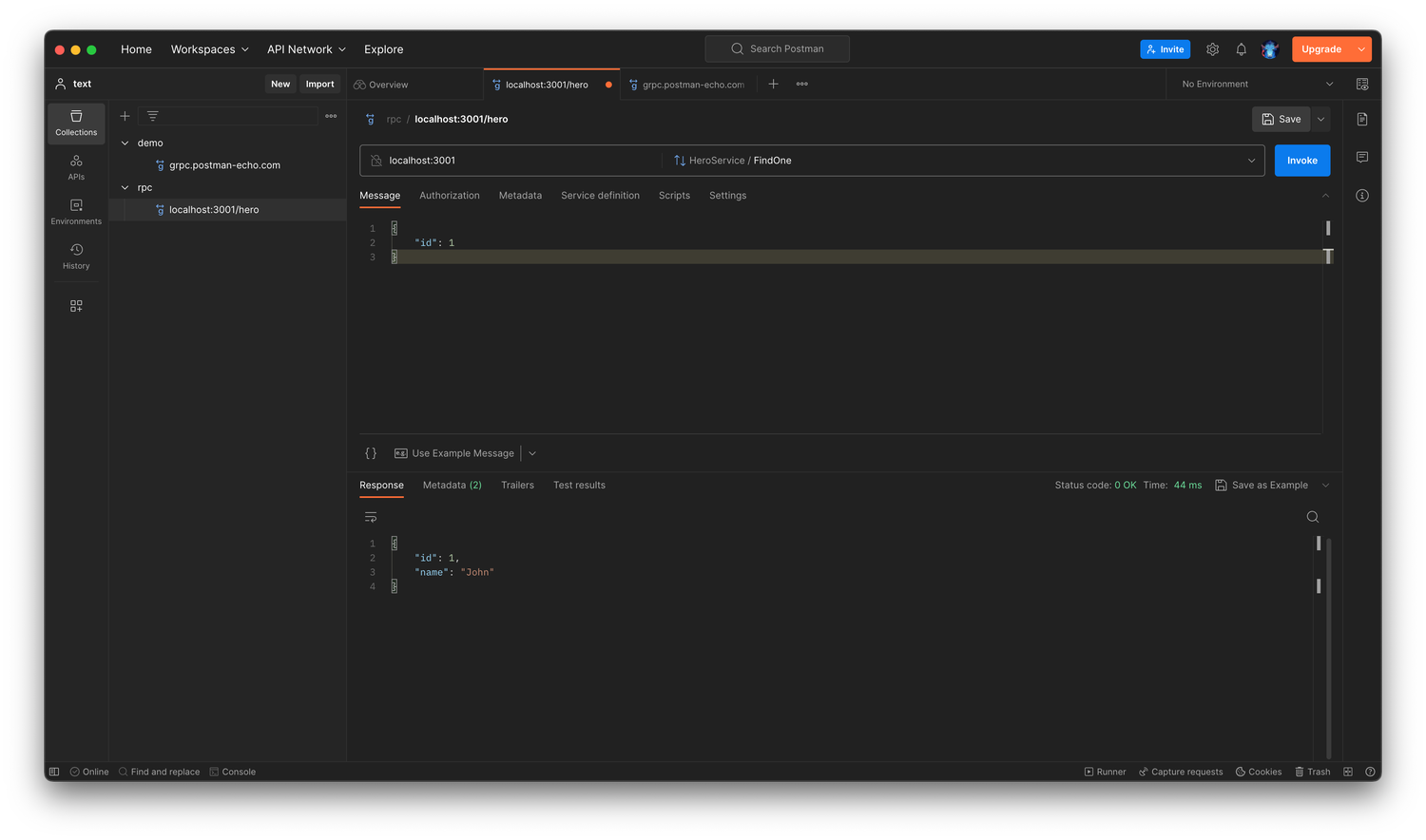
Task: Open documentation icon in right sidebar
Action: pyautogui.click(x=1361, y=119)
